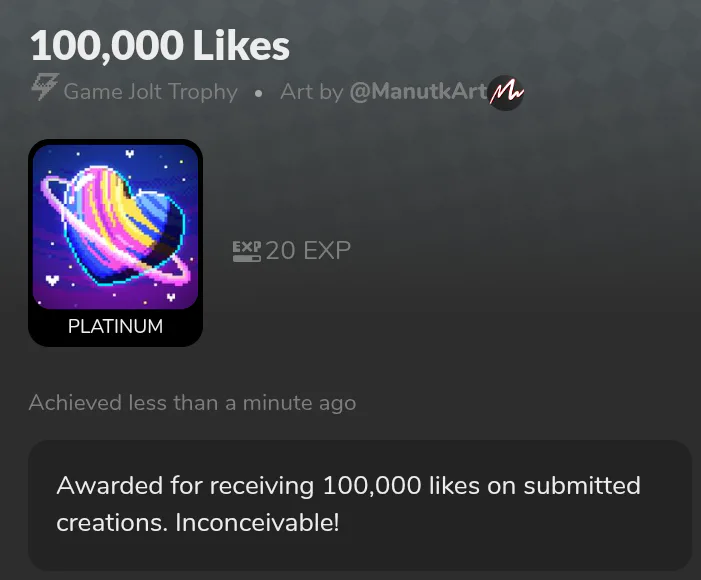Image resolution: width=701 pixels, height=580 pixels.
Task: Click the word Inconceivable! in the description
Action: point(257,522)
